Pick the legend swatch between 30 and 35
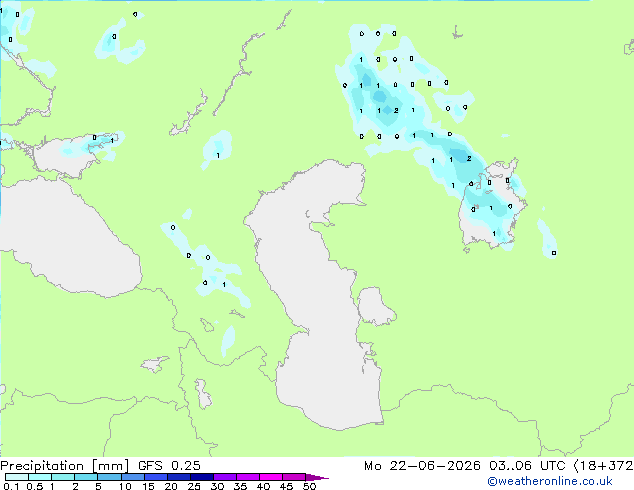The image size is (634, 490). pyautogui.click(x=225, y=477)
